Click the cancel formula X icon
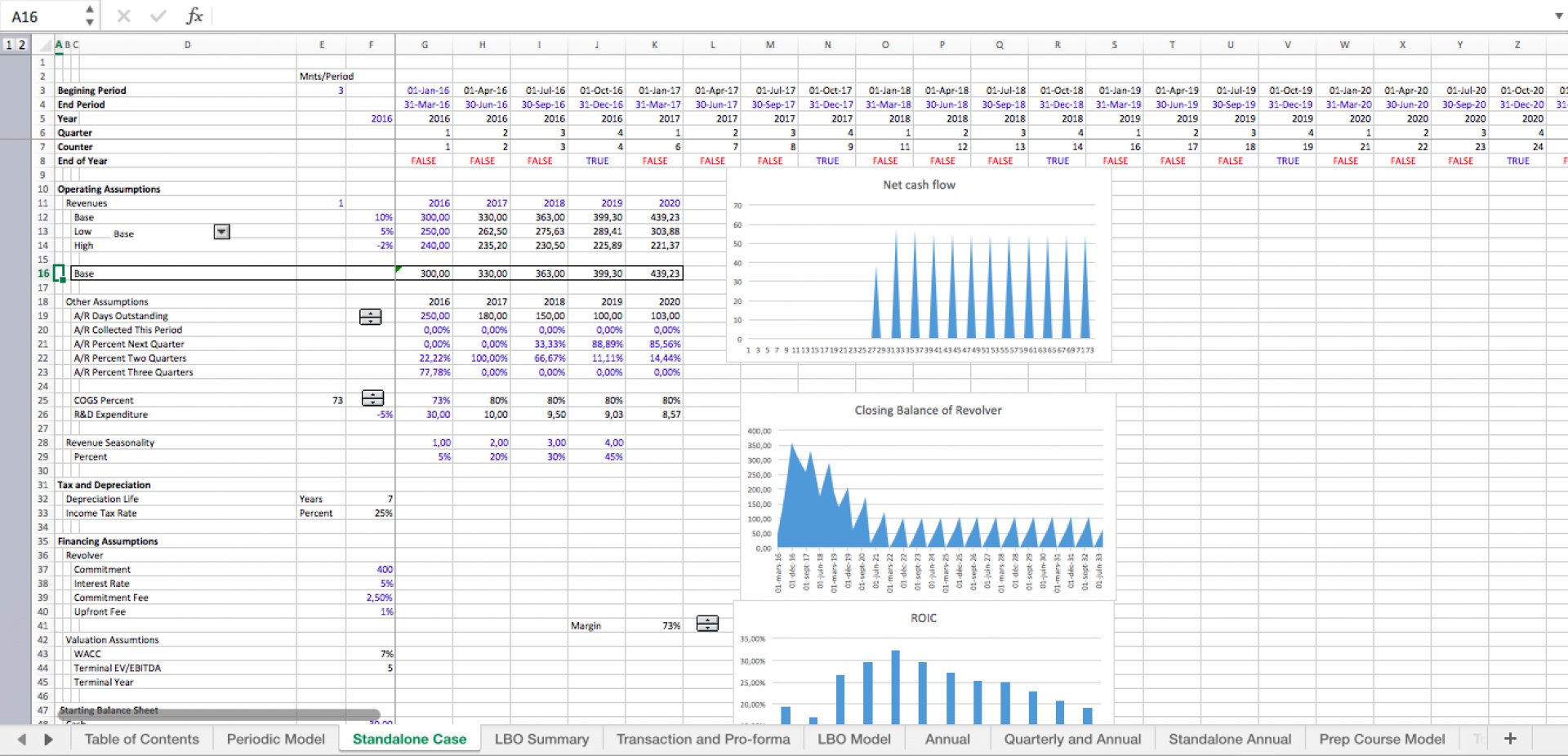Viewport: 1568px width, 756px height. pyautogui.click(x=123, y=16)
